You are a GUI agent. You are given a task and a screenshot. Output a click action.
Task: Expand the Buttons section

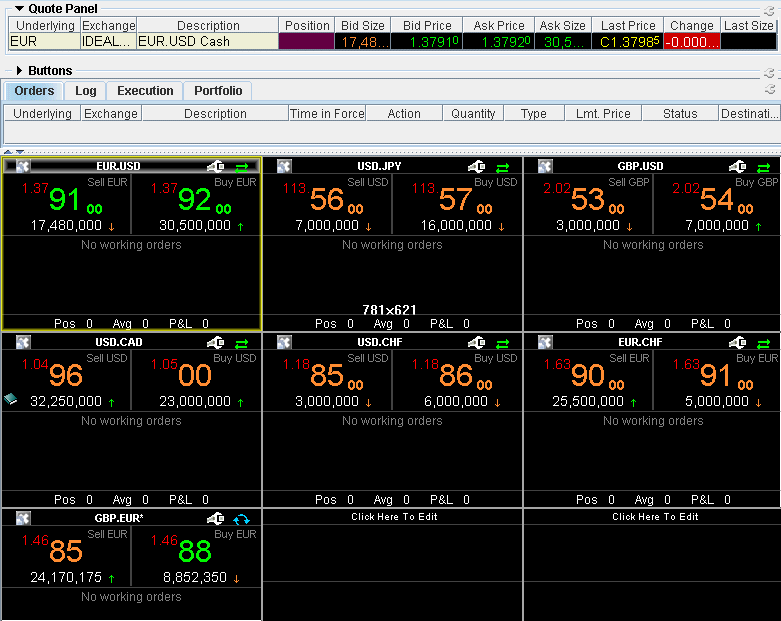click(19, 71)
